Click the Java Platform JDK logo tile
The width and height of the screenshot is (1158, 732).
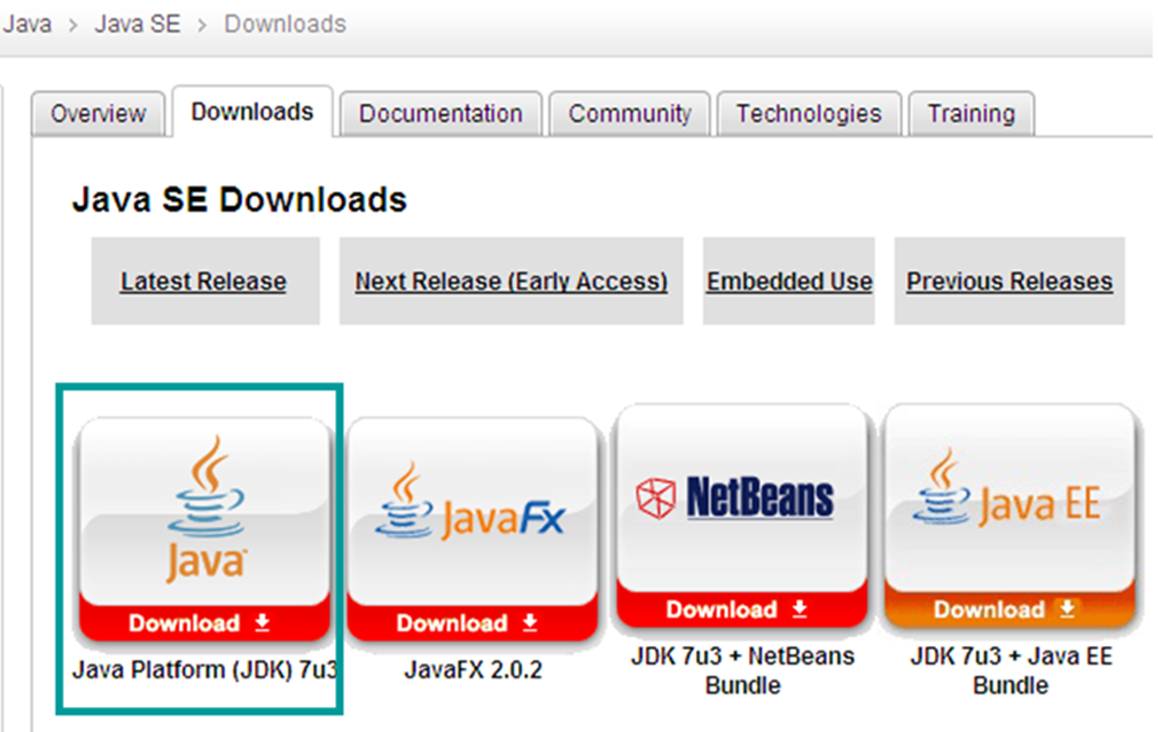click(x=205, y=511)
